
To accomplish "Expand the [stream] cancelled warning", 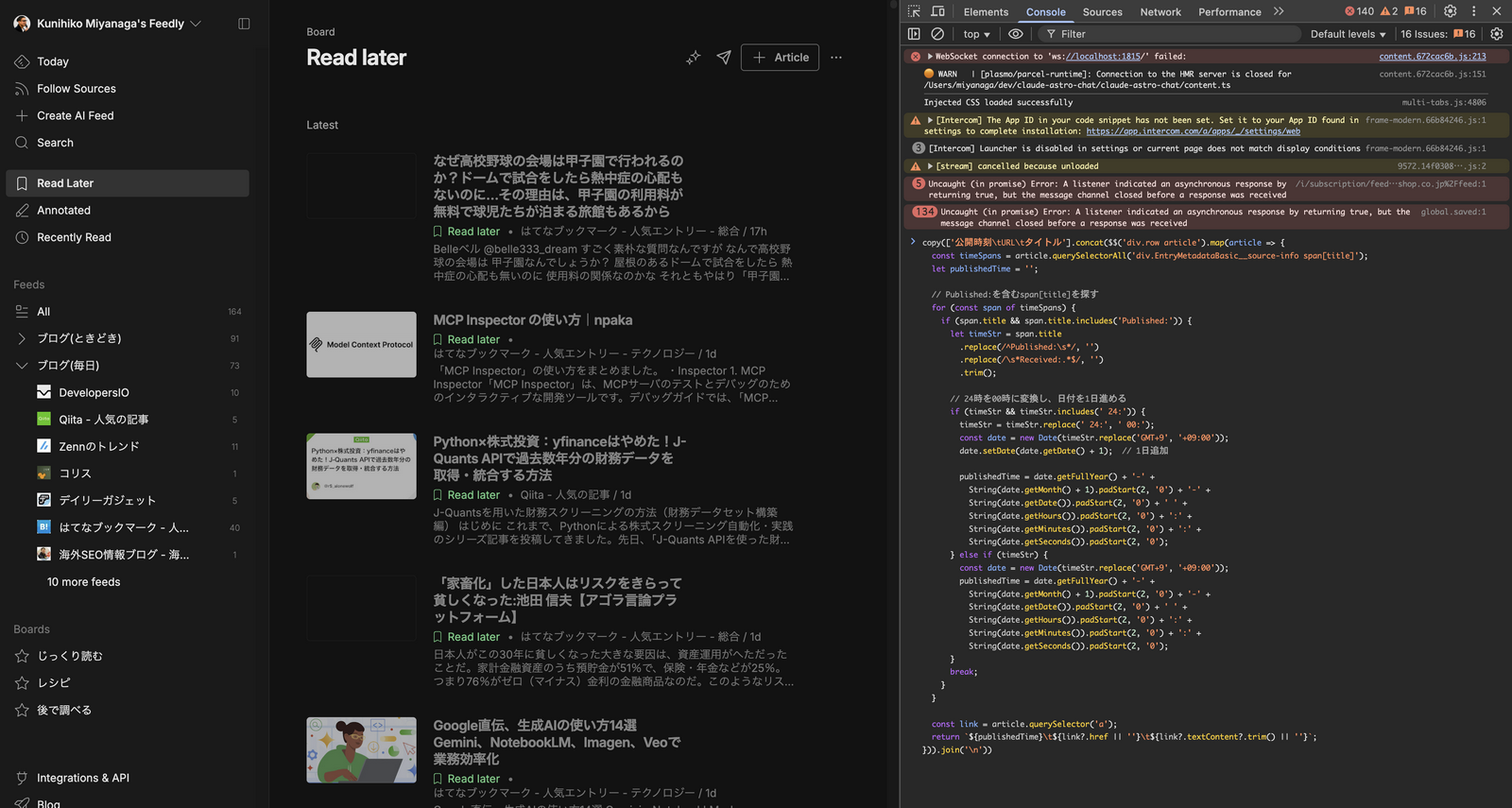I will (930, 166).
